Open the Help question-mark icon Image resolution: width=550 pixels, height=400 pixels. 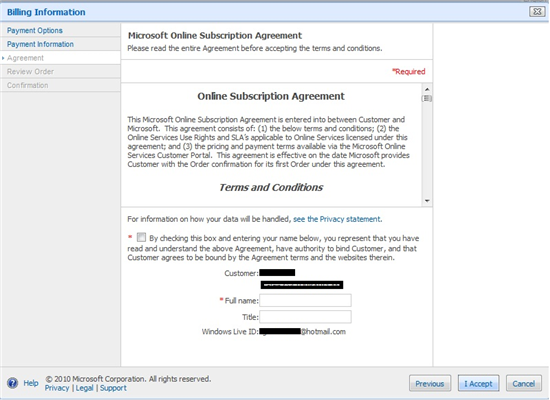[x=13, y=383]
